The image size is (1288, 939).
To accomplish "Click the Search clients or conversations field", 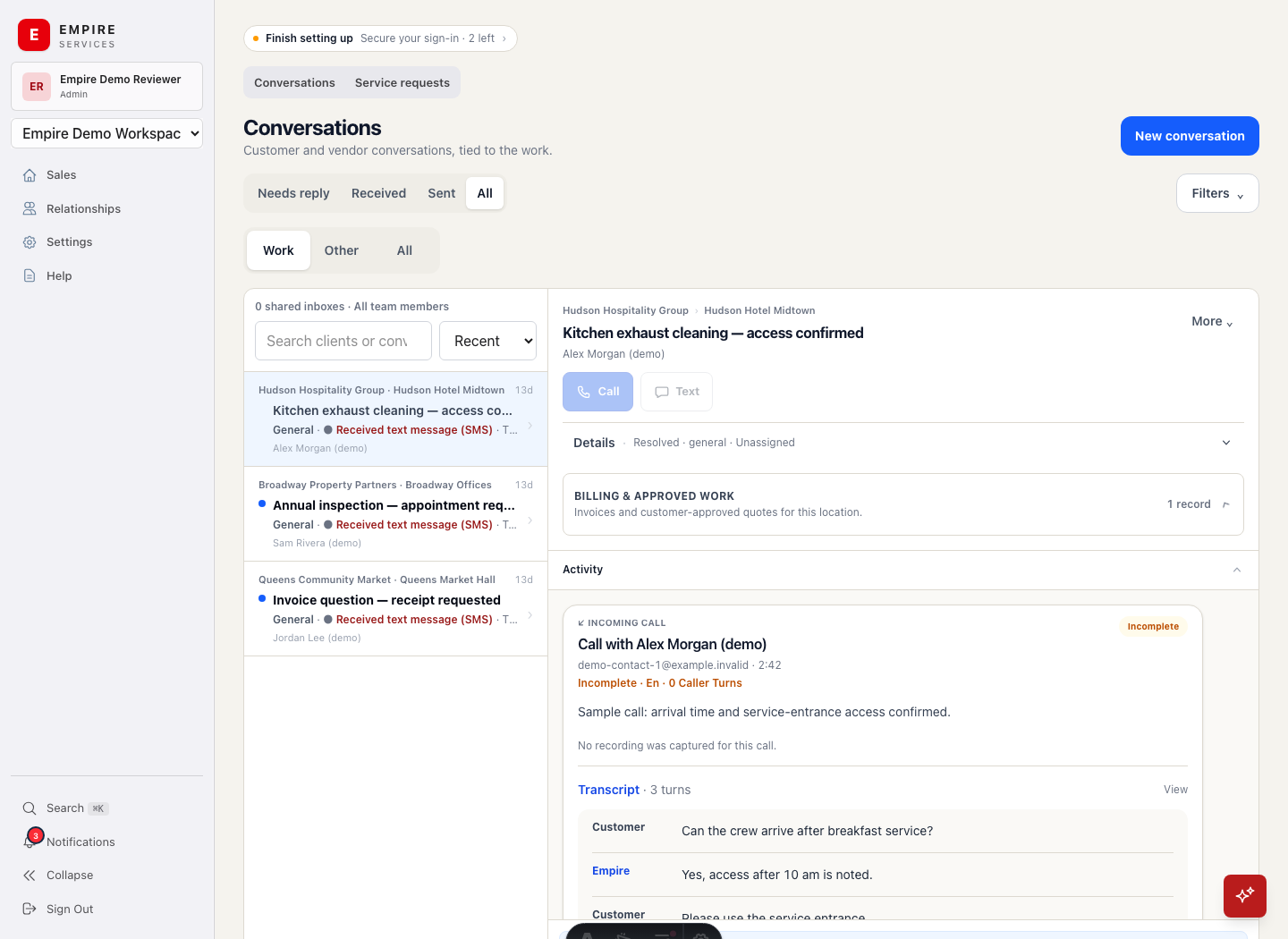I will click(x=343, y=341).
